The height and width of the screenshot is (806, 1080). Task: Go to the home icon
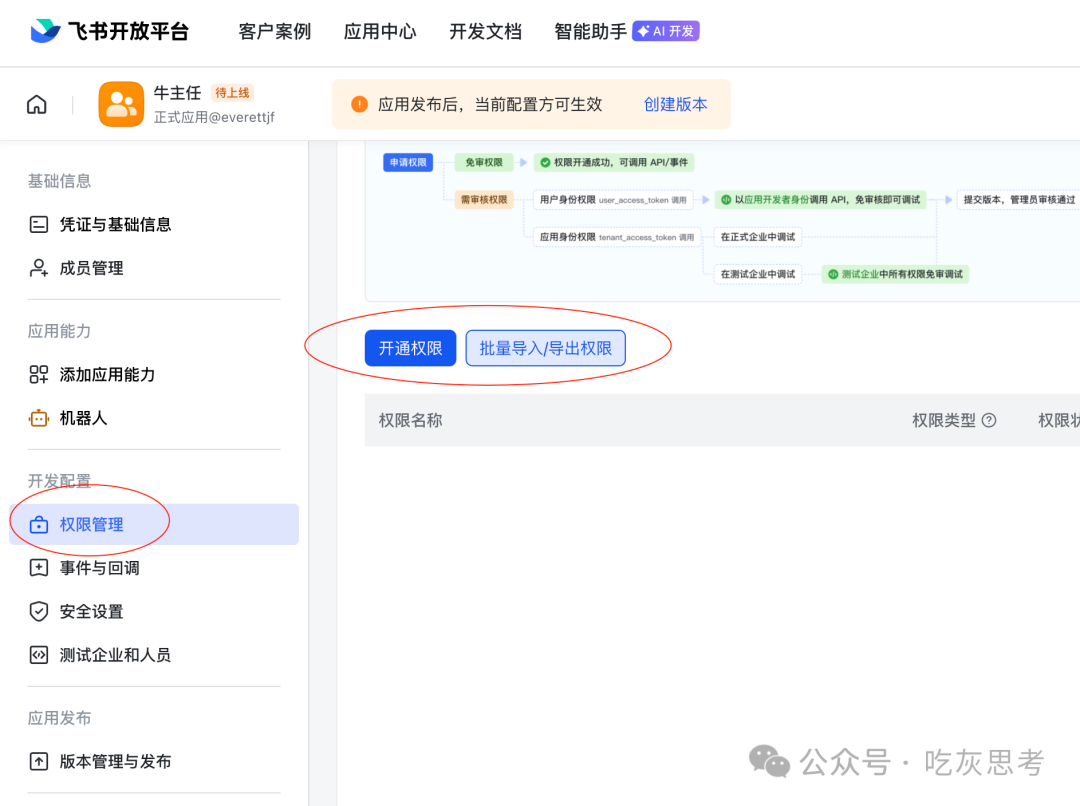click(x=37, y=105)
